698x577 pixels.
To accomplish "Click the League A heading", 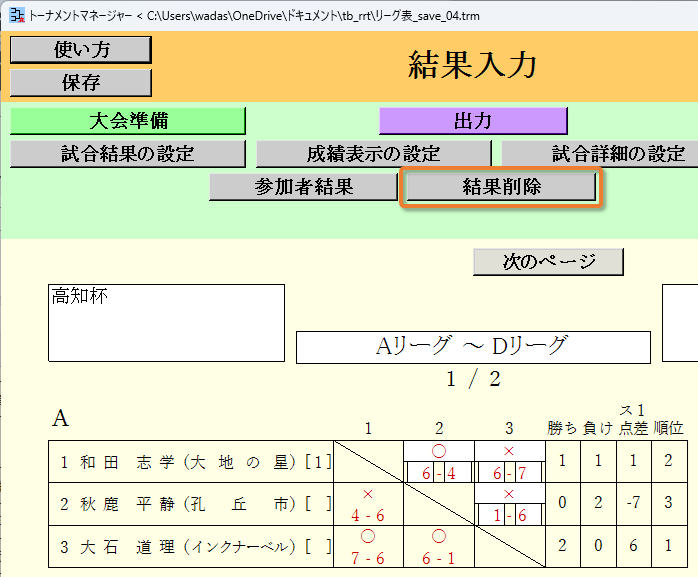I will [x=61, y=419].
